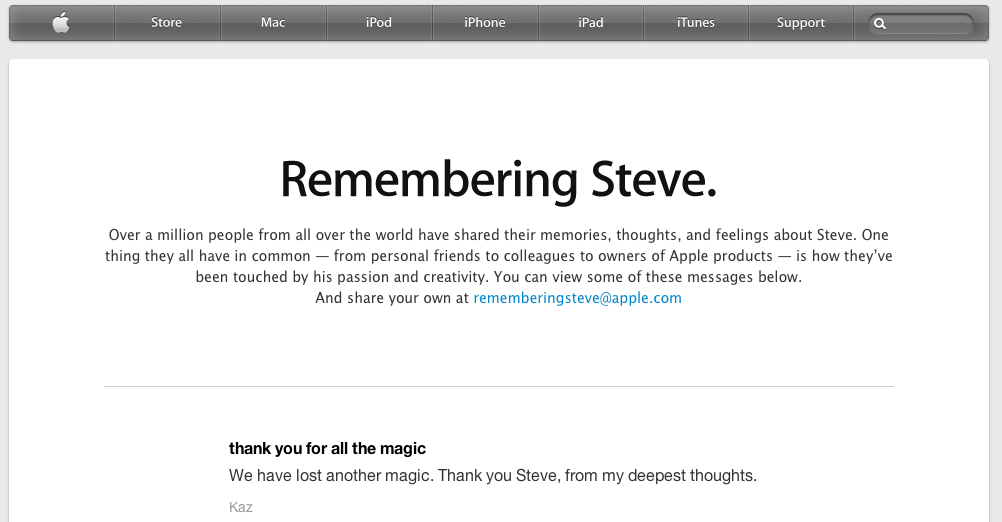This screenshot has width=1002, height=522.
Task: Open the iPod tab in navigation
Action: pos(379,22)
